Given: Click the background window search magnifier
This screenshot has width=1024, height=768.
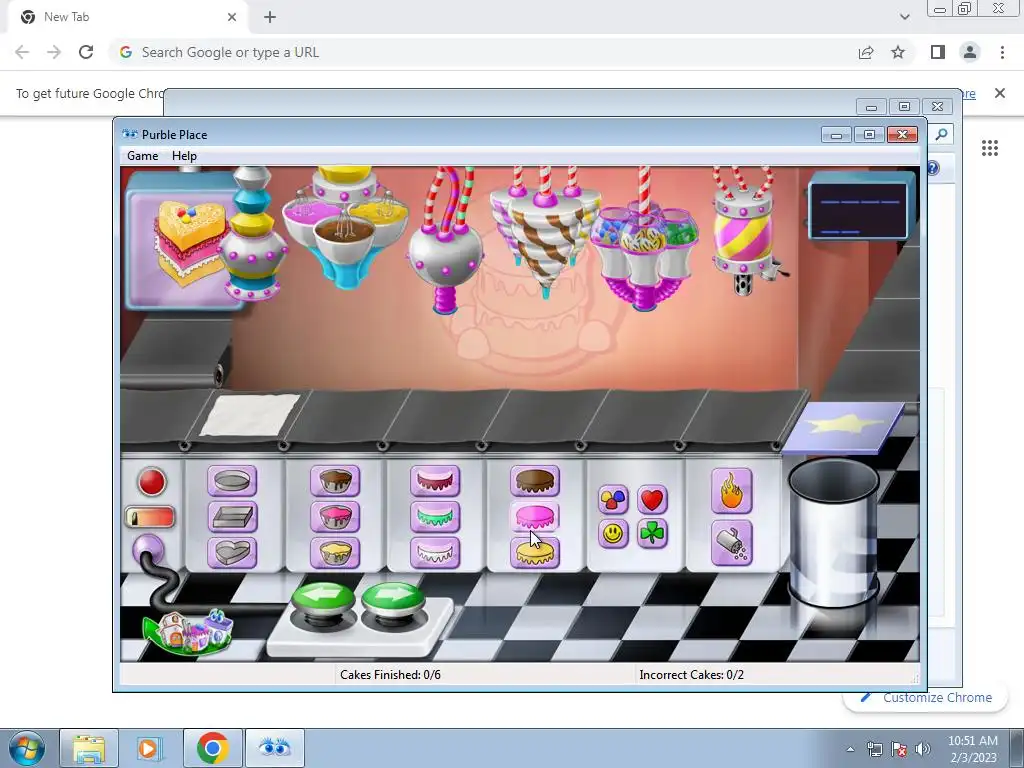Looking at the screenshot, I should (x=941, y=134).
